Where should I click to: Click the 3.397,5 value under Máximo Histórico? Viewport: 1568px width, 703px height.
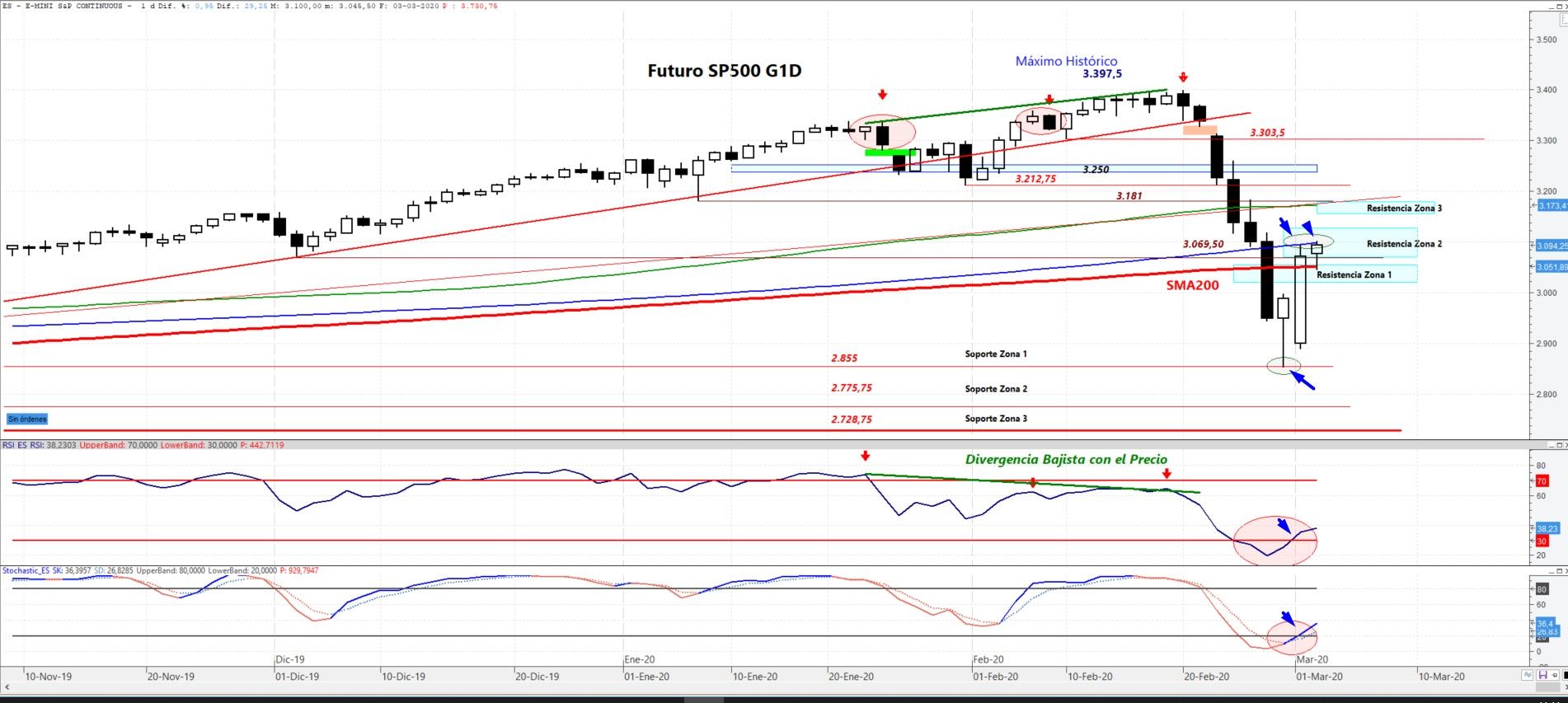pos(1102,73)
